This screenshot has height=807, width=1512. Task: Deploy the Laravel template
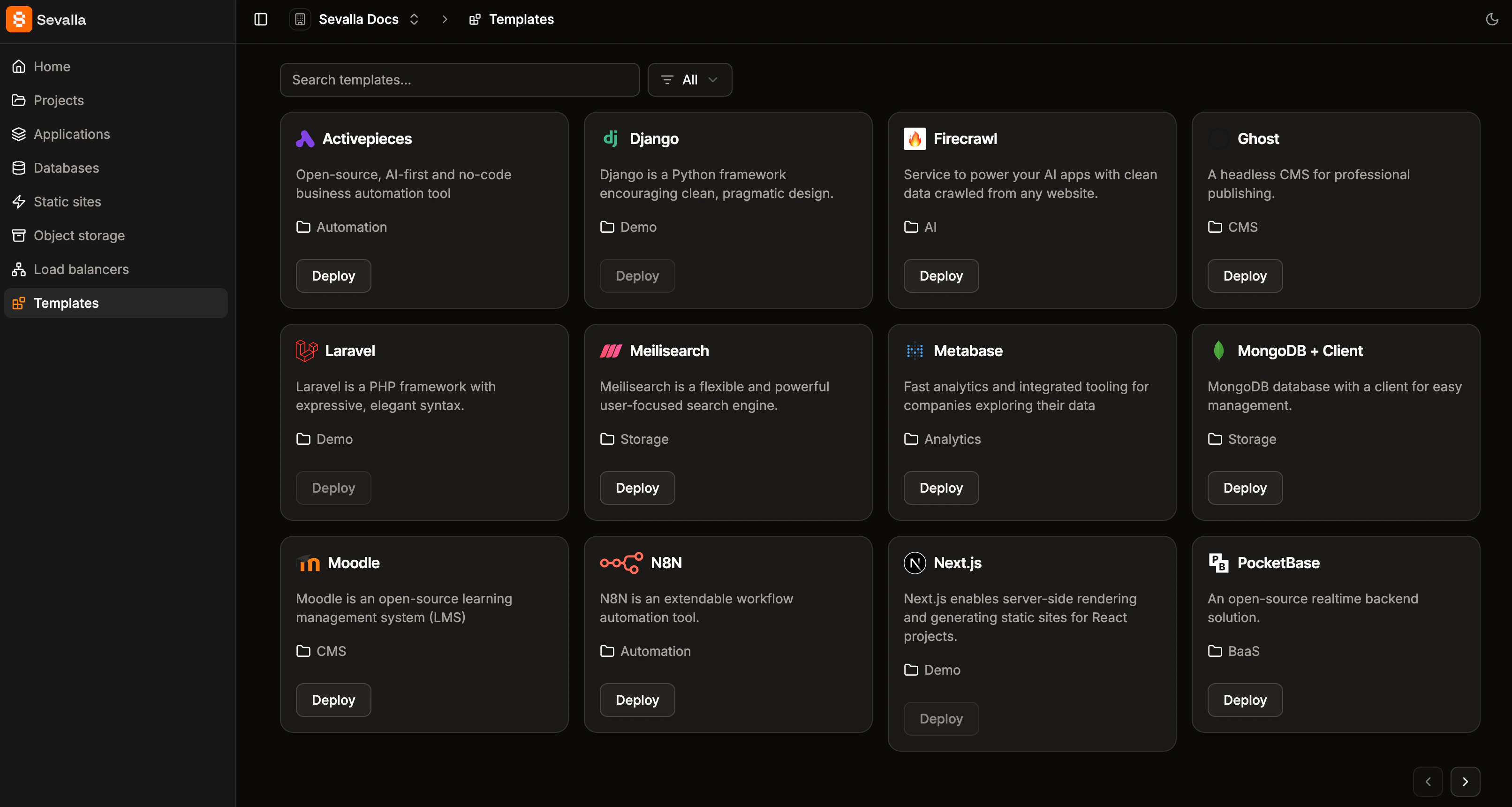tap(333, 488)
